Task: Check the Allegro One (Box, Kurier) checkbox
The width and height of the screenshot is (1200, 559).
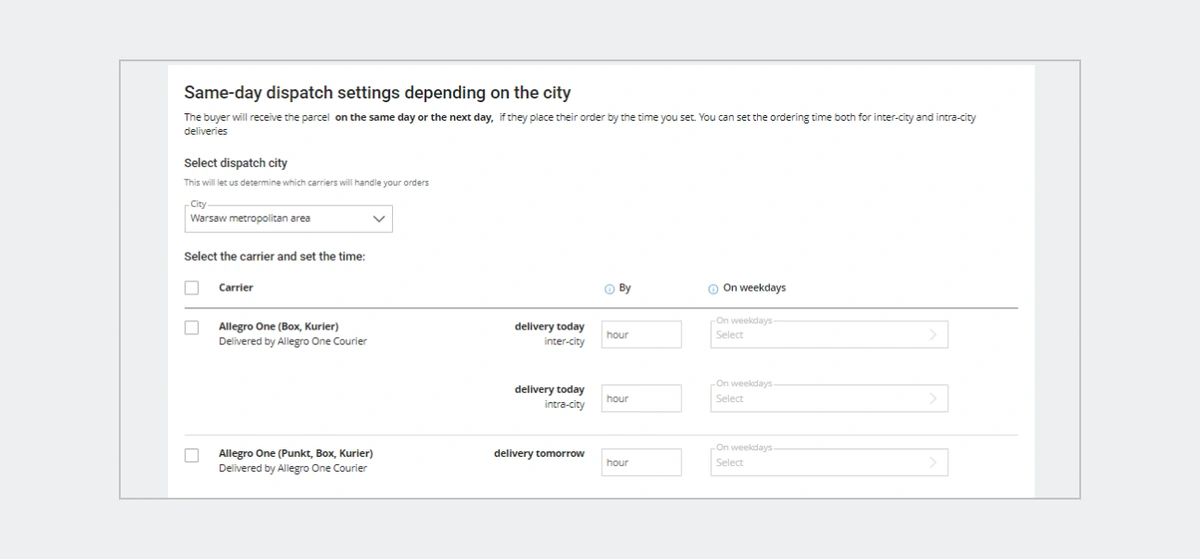Action: coord(192,328)
